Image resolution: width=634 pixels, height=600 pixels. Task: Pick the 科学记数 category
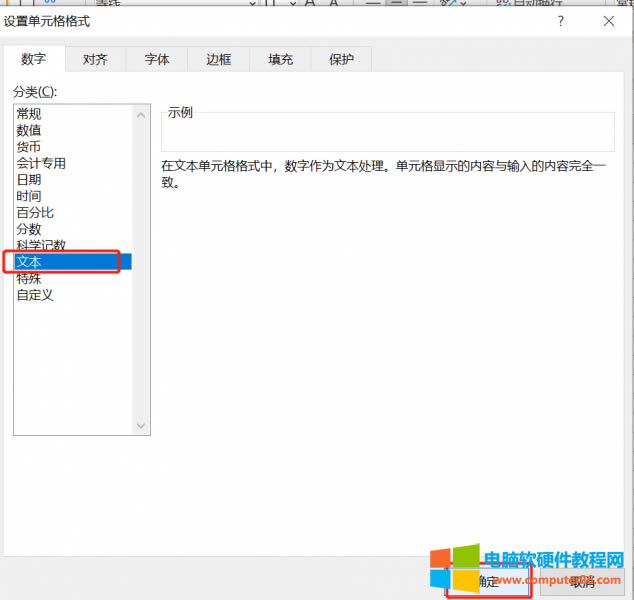41,246
